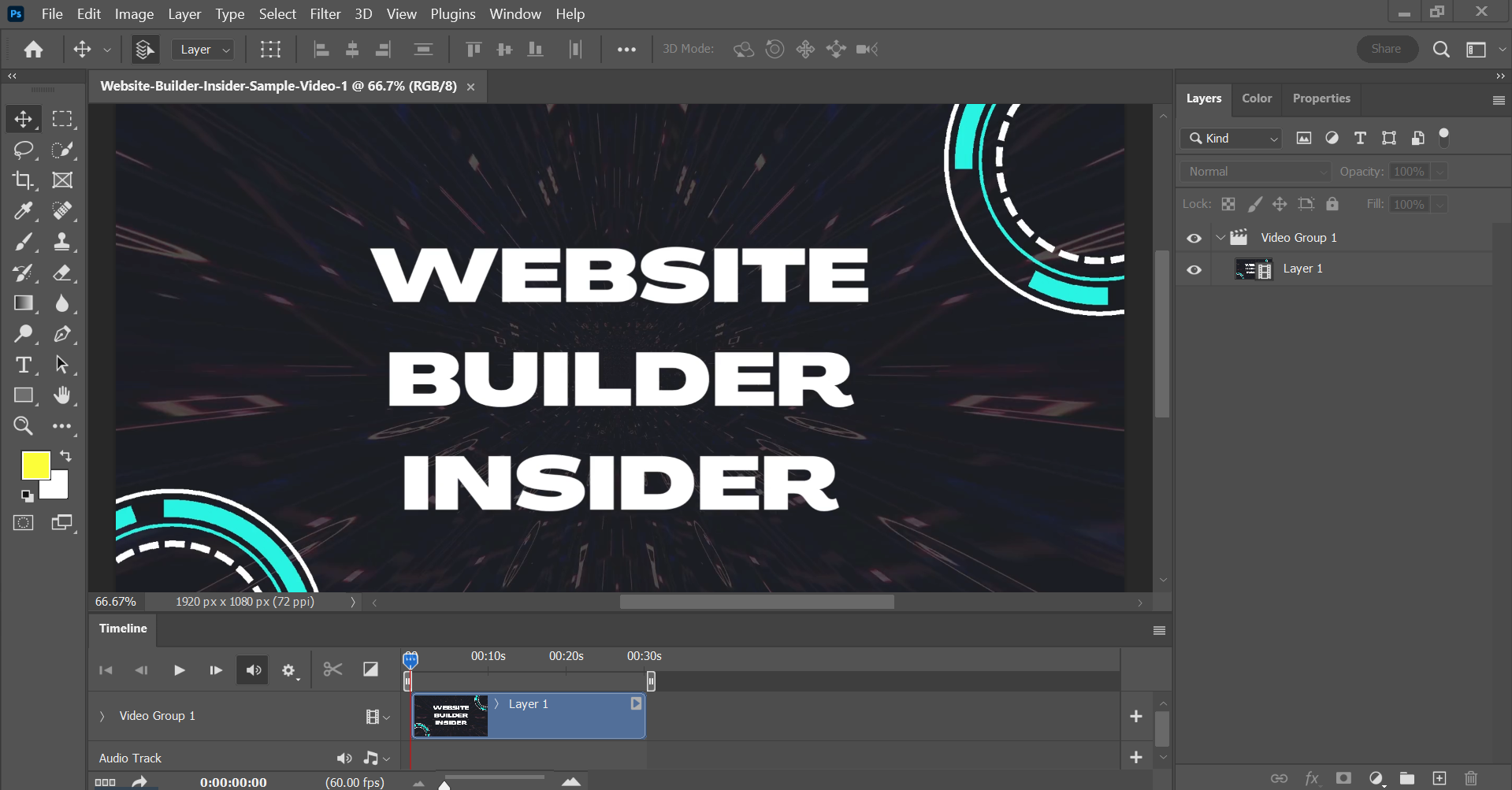Hide the Video Group 1 layer group

pyautogui.click(x=1194, y=238)
